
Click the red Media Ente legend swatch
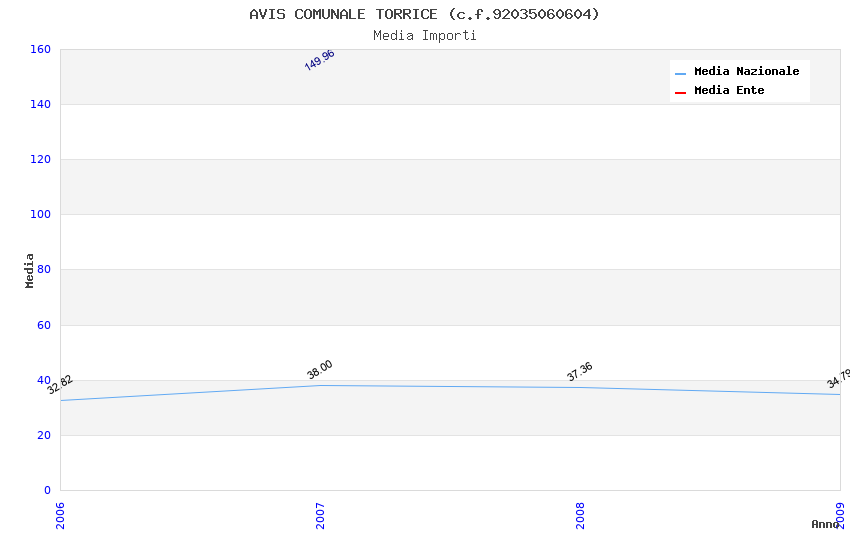point(680,93)
